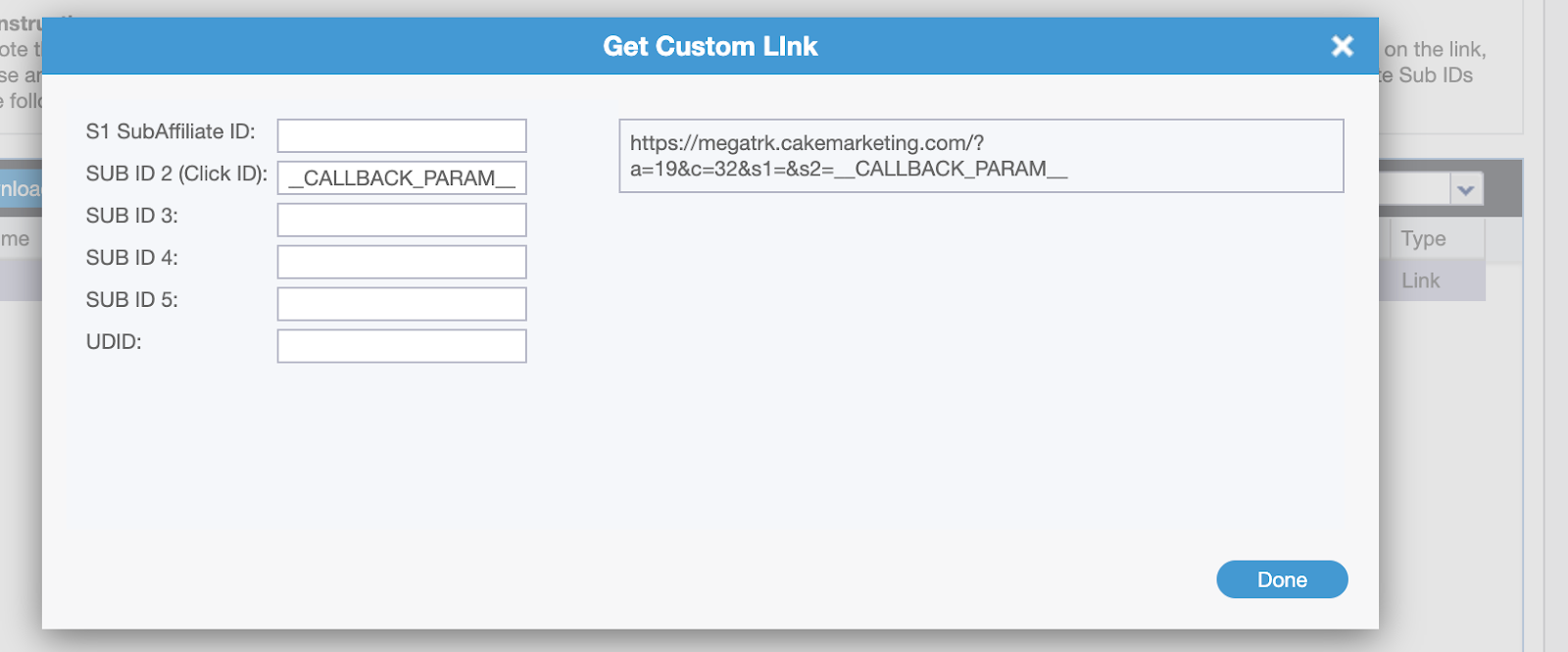The width and height of the screenshot is (1568, 652).
Task: Click the combo box field beside the dropdown arrow
Action: [1414, 189]
